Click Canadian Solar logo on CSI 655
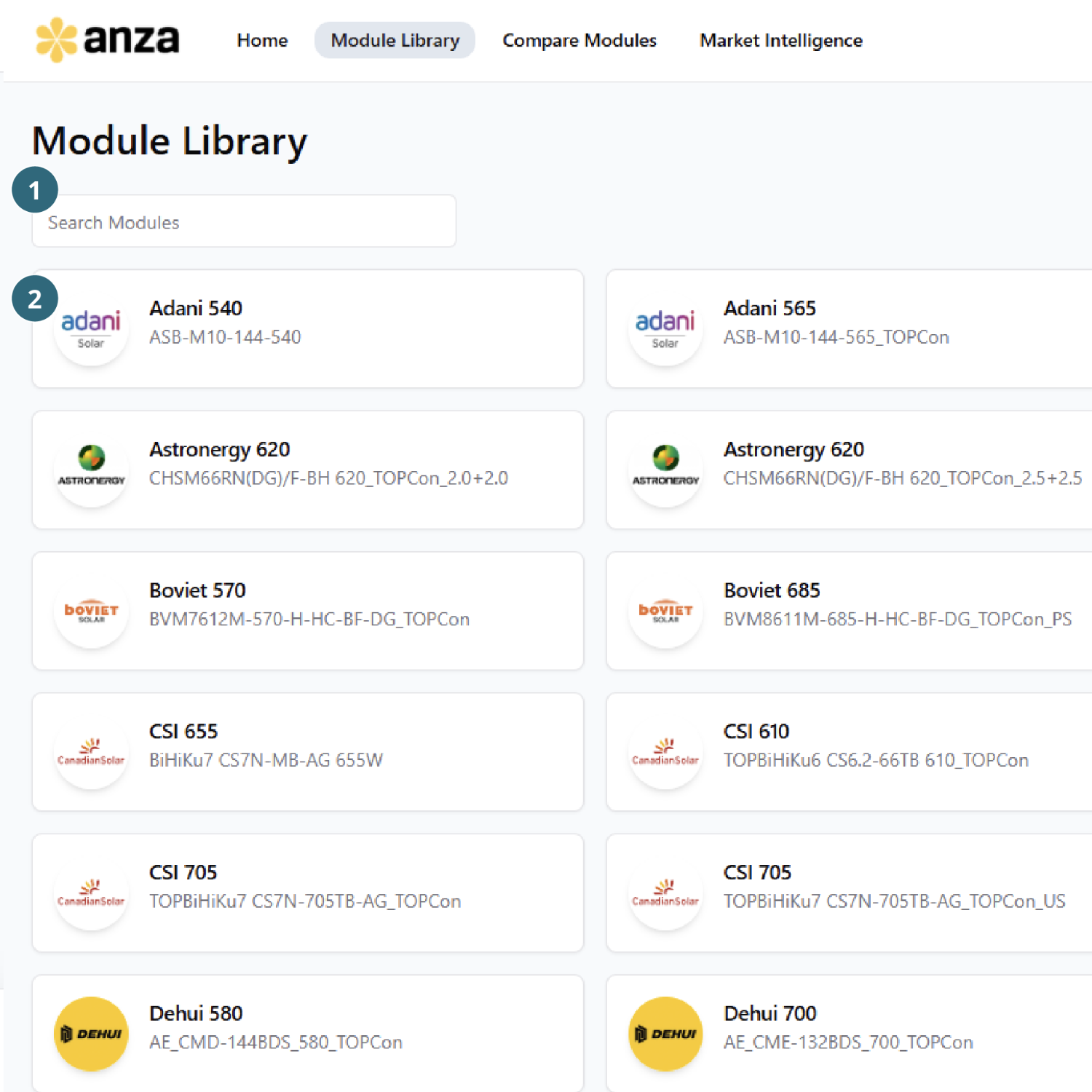The width and height of the screenshot is (1092, 1092). tap(91, 752)
